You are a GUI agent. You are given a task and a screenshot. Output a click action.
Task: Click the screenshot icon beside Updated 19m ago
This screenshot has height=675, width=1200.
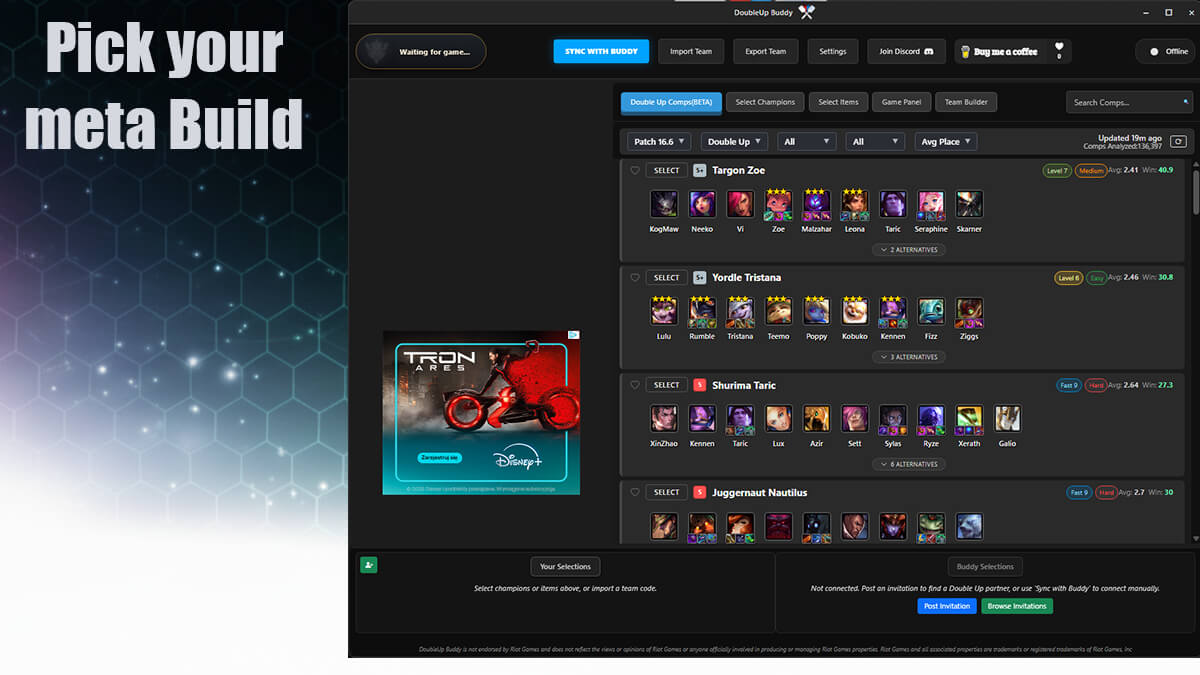pos(1178,142)
